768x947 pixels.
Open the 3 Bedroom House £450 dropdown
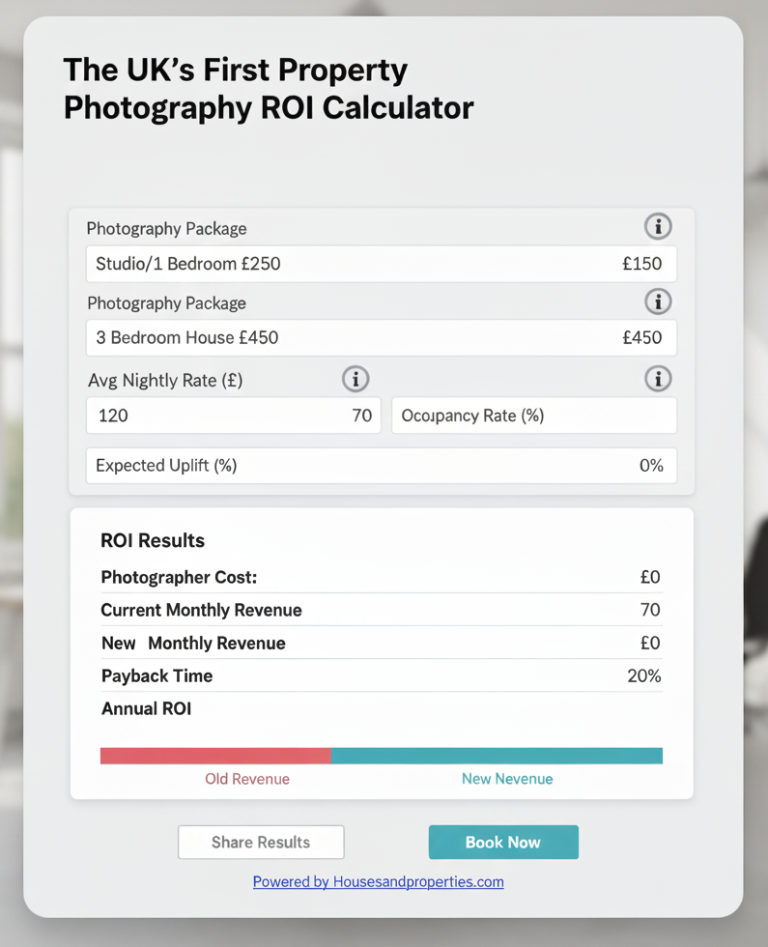click(380, 338)
